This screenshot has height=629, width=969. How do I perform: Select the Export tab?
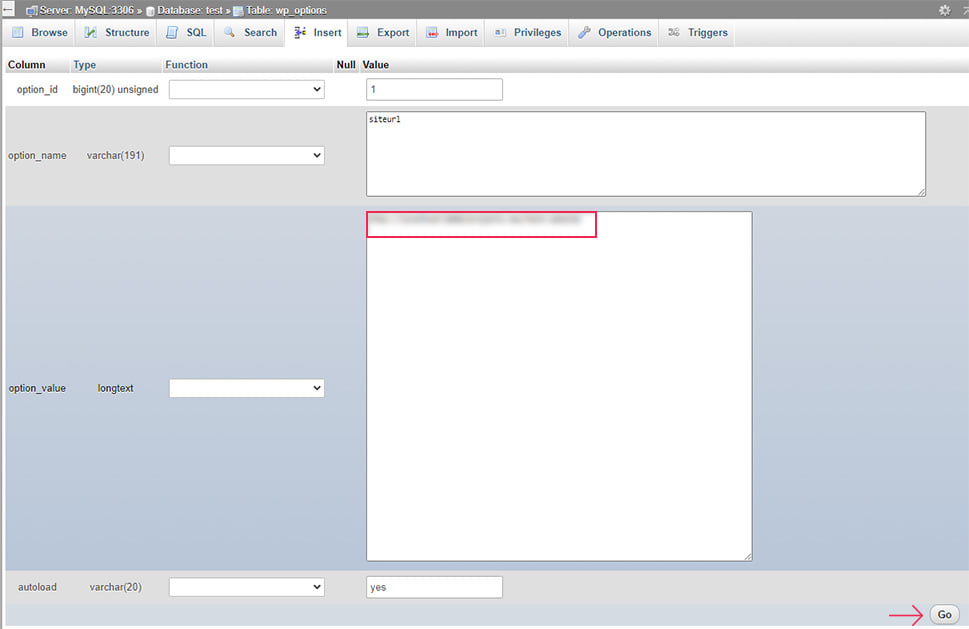pos(383,32)
